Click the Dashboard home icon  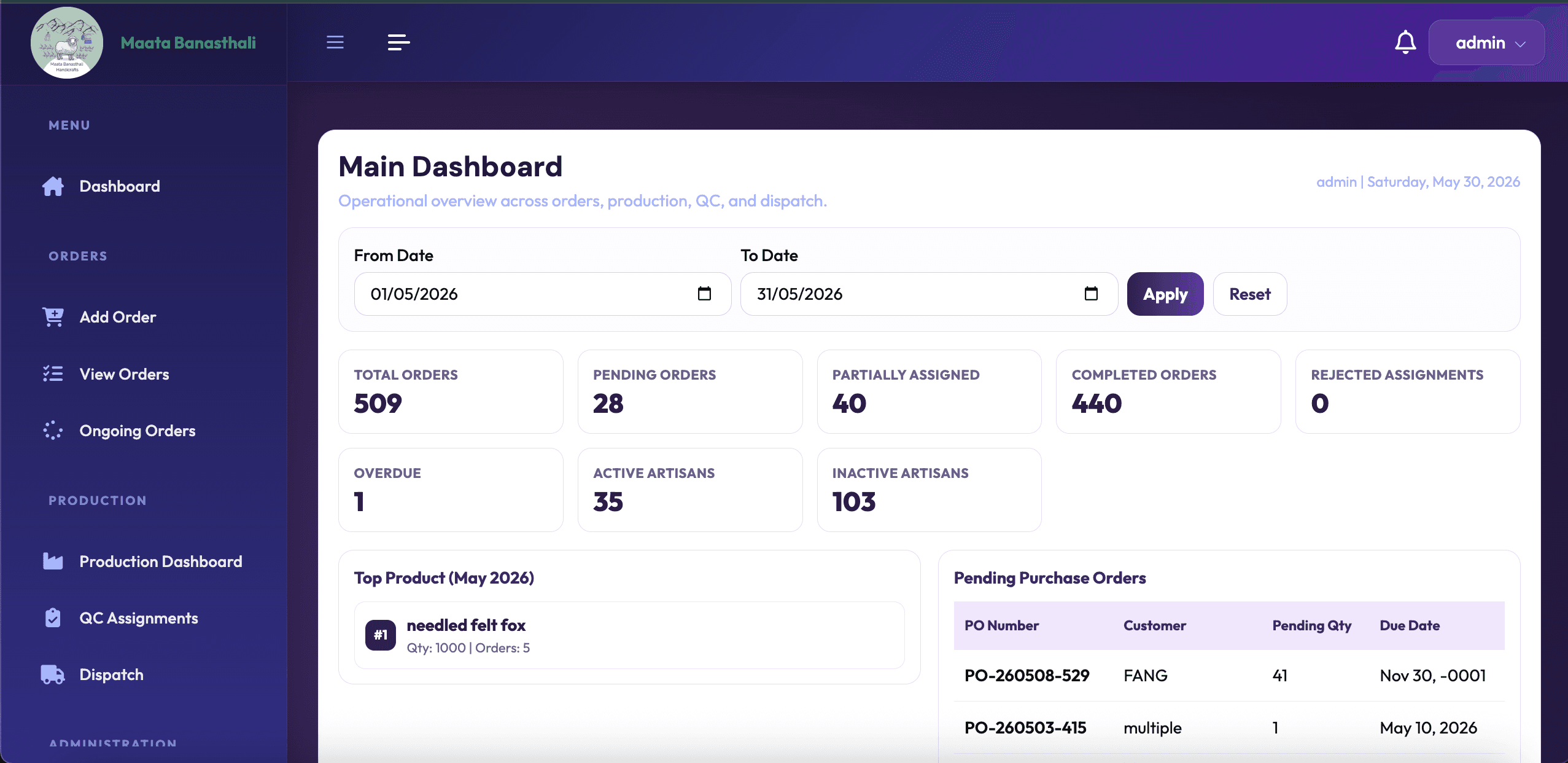pyautogui.click(x=53, y=186)
